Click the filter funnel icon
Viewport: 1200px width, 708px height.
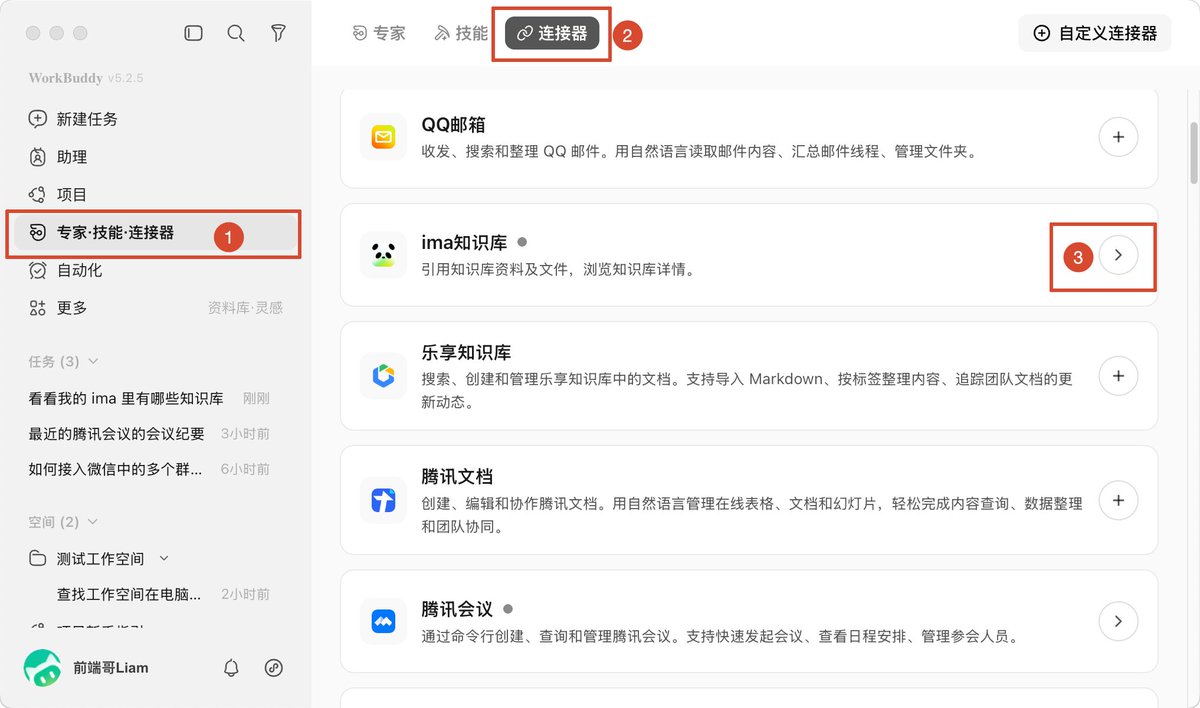[279, 33]
